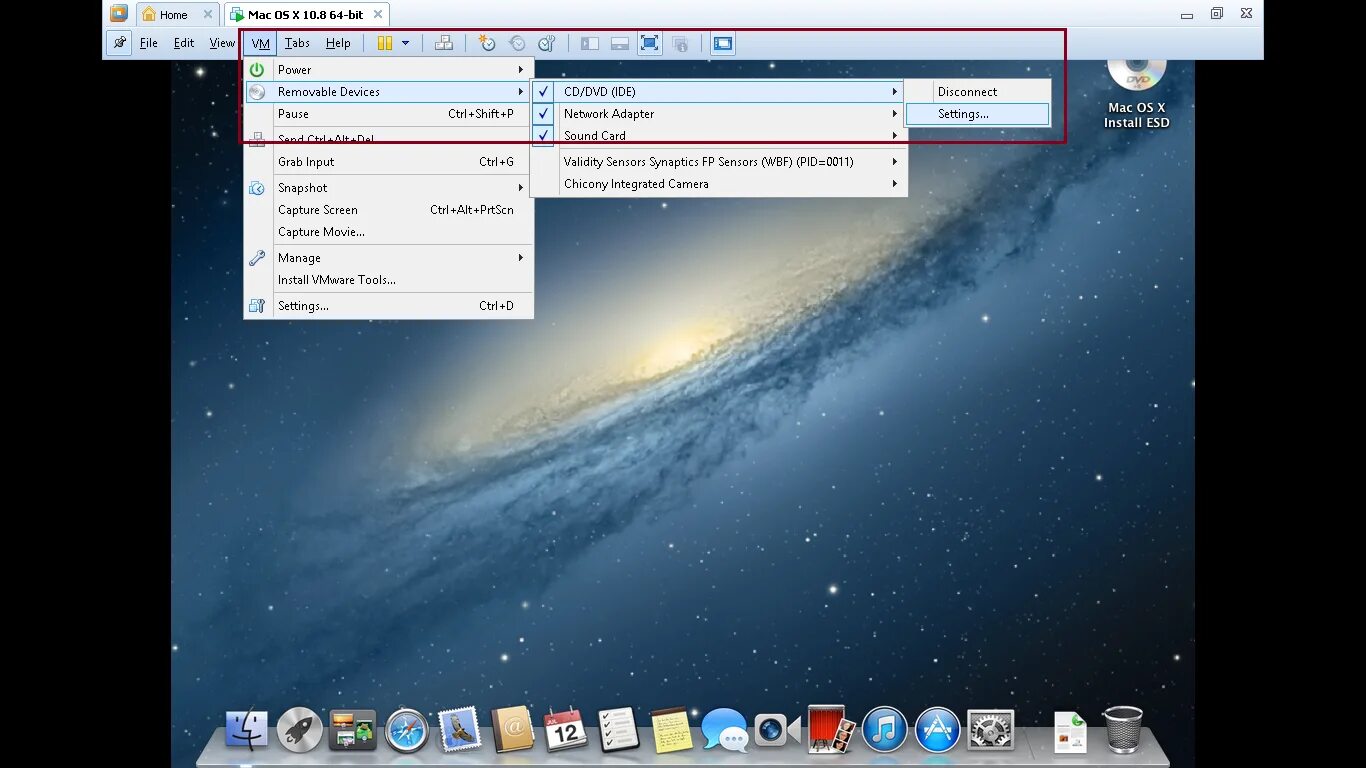
Task: Open the power options dropdown arrow in toolbar
Action: point(405,43)
